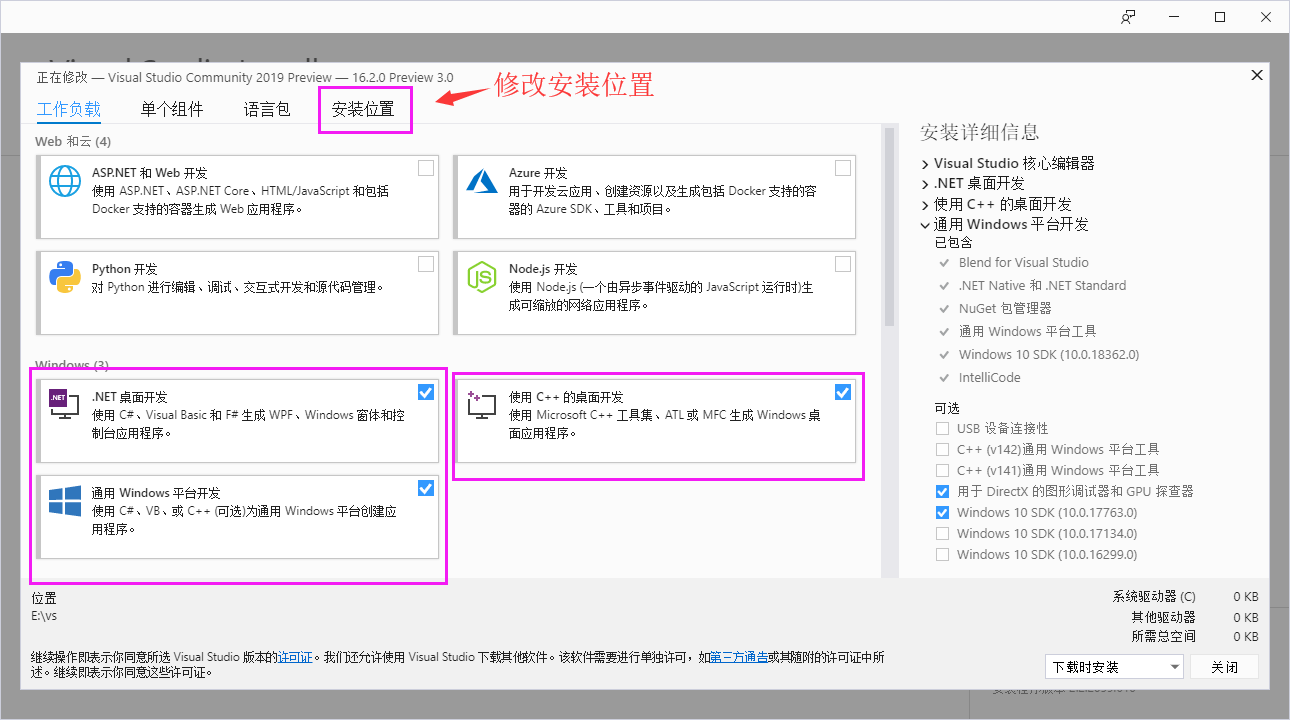Click the IntelliCode included item
The width and height of the screenshot is (1290, 720).
click(989, 377)
